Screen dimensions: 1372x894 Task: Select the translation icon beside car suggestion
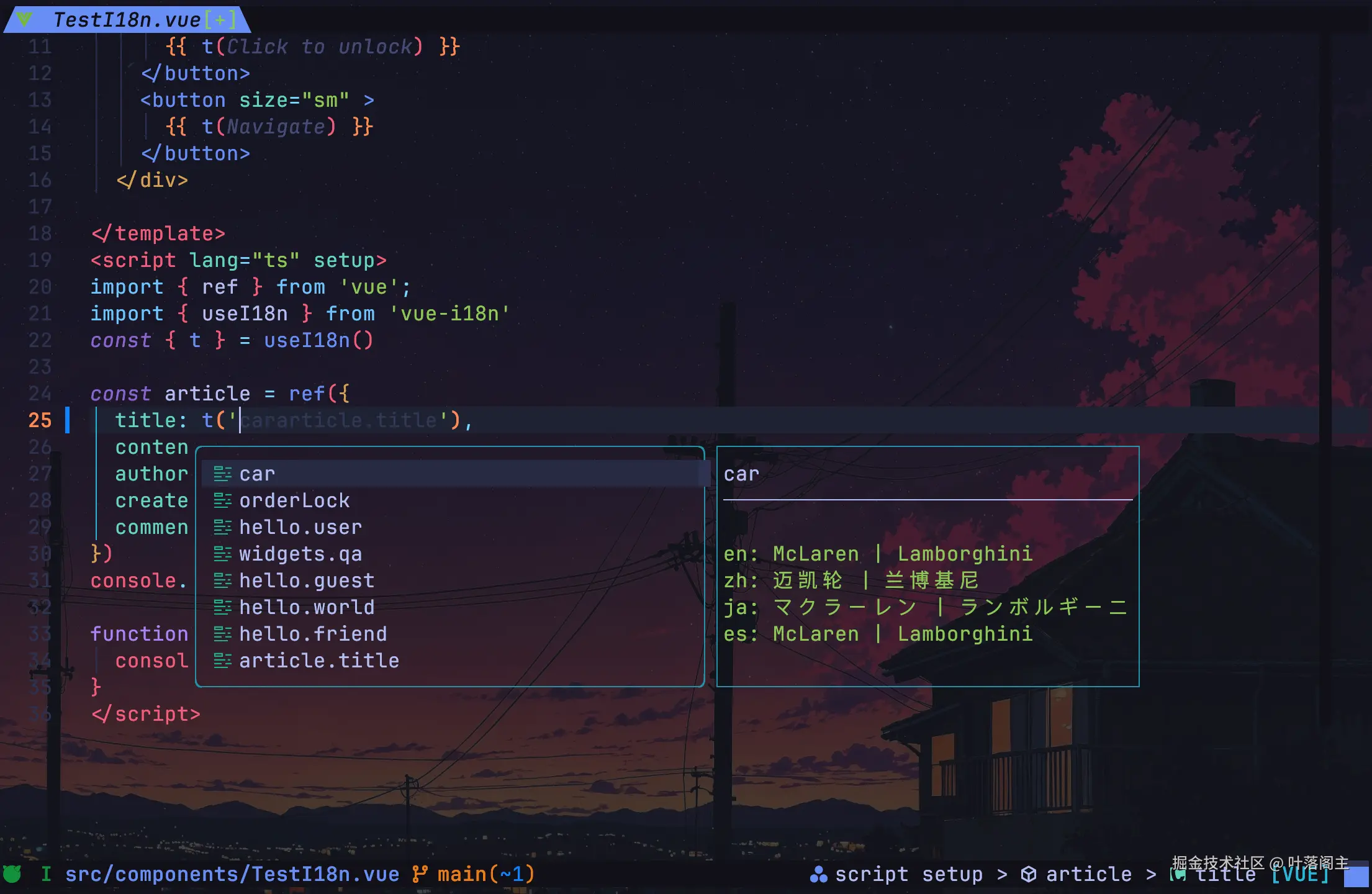(222, 473)
